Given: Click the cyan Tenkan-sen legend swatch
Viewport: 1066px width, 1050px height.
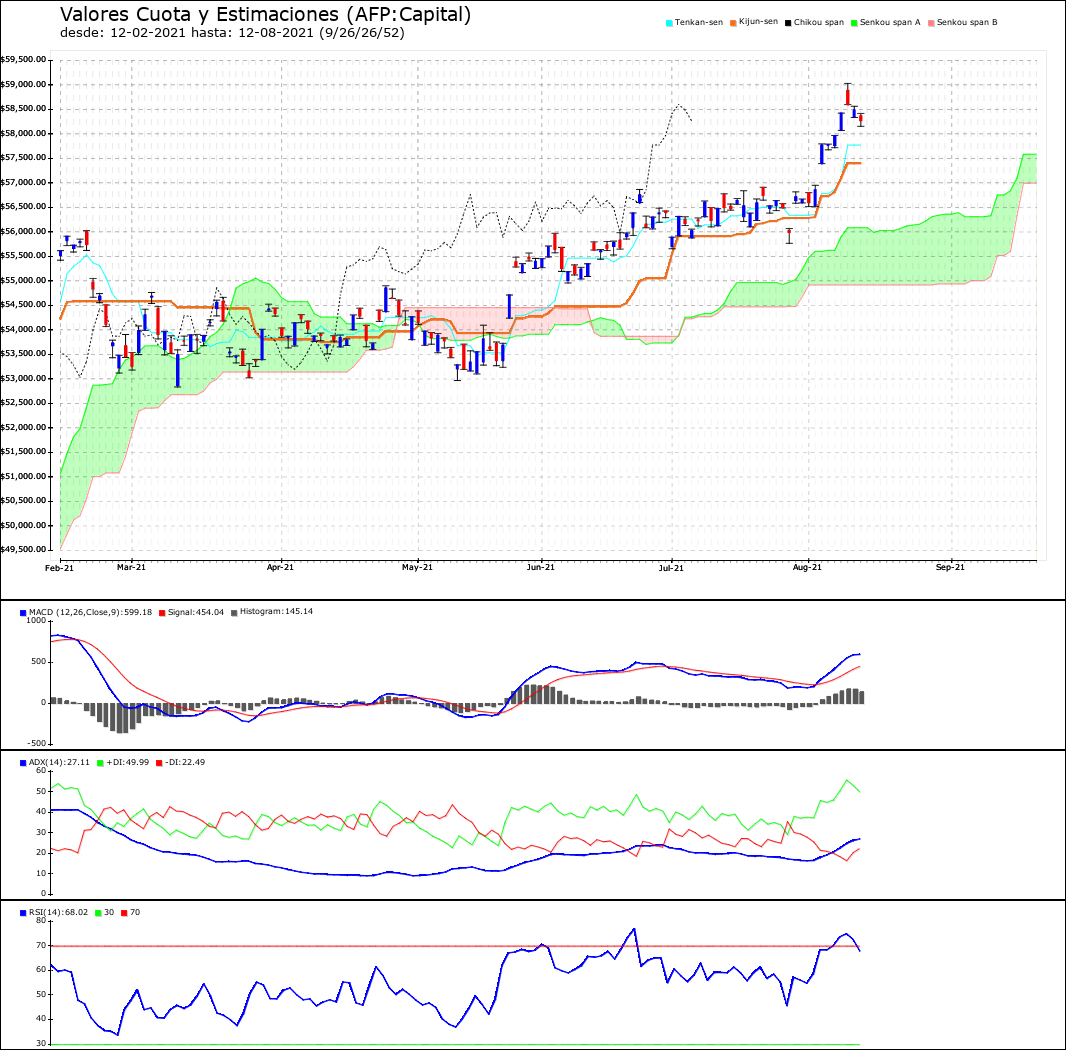Looking at the screenshot, I should [x=670, y=23].
